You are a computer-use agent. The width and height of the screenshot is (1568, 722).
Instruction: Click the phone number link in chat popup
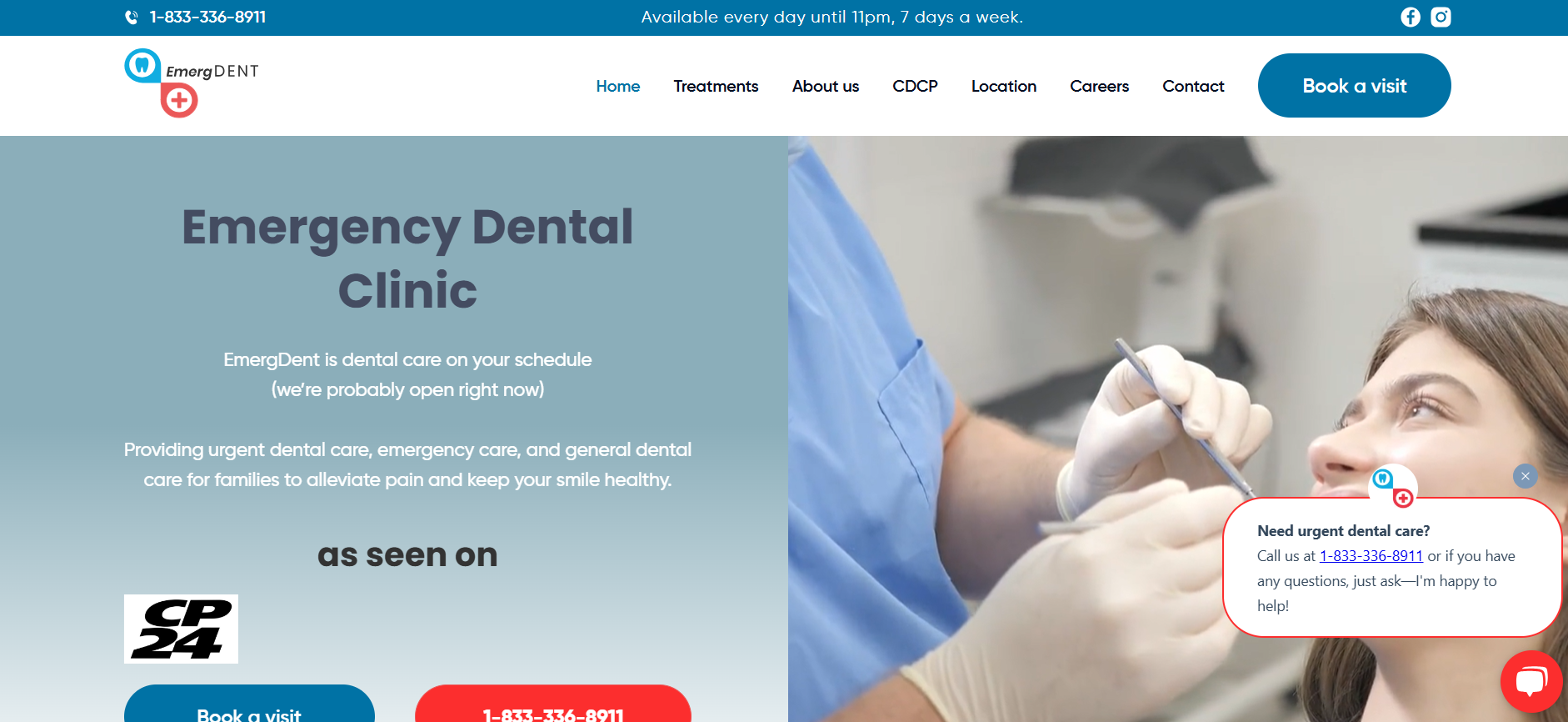point(1371,556)
